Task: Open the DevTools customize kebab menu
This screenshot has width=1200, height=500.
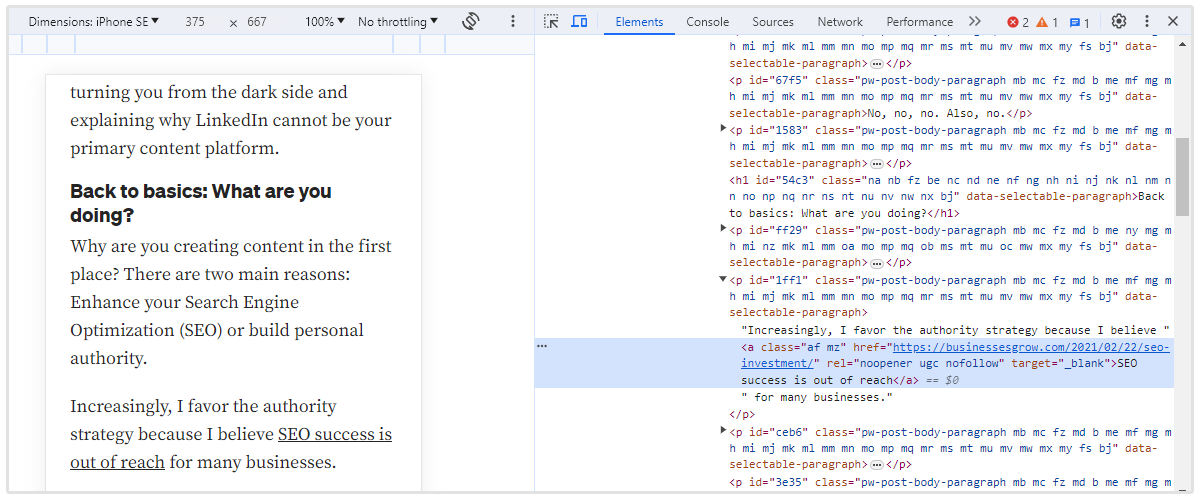Action: tap(1147, 21)
